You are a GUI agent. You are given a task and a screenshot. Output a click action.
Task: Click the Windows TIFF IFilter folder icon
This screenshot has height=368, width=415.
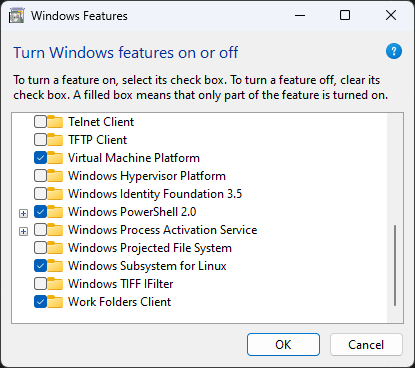(x=55, y=284)
